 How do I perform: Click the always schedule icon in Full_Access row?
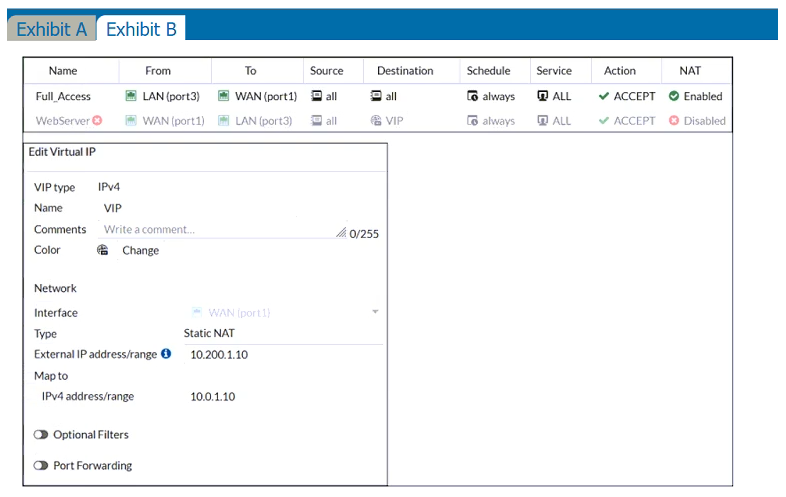pyautogui.click(x=472, y=96)
